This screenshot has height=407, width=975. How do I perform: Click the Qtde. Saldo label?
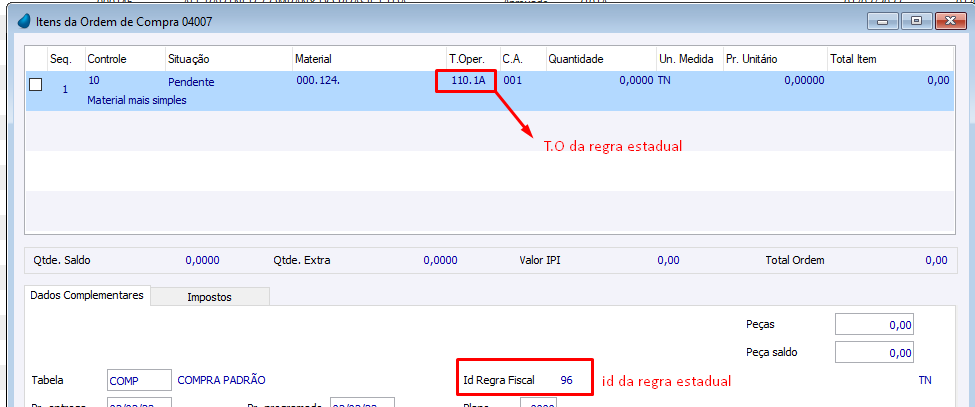[x=62, y=260]
